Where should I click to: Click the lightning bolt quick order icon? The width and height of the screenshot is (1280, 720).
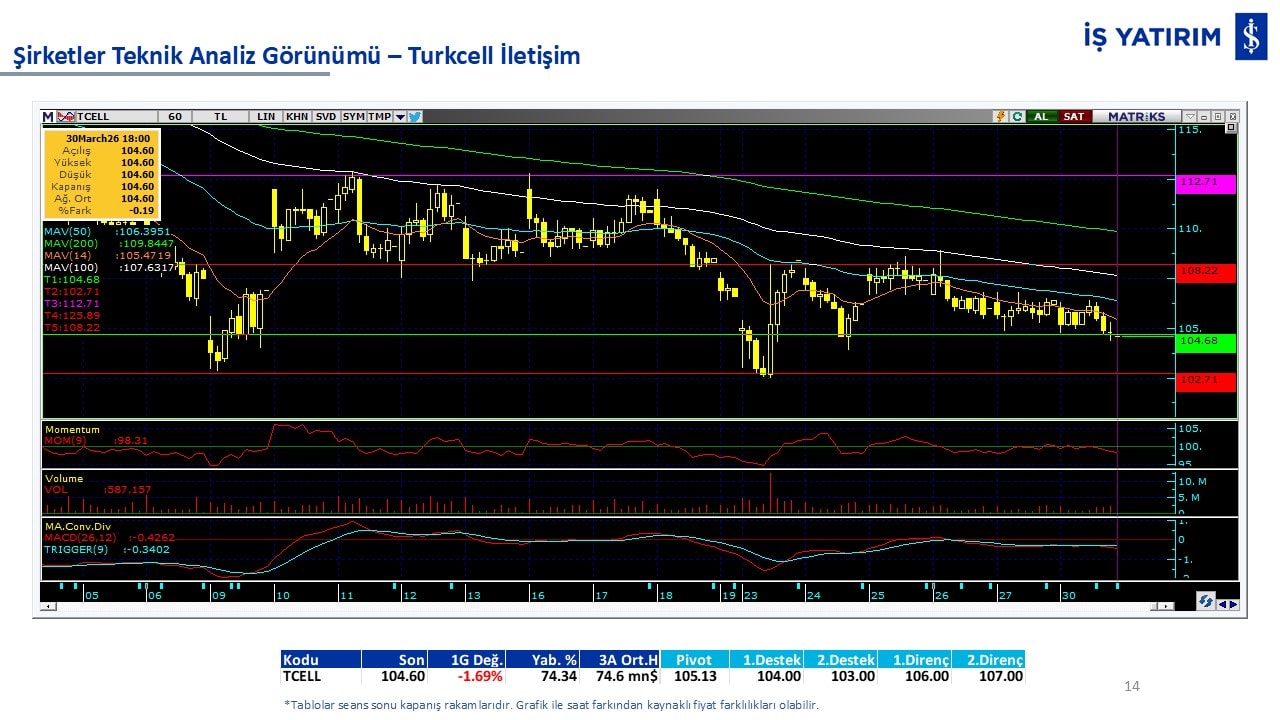coord(1000,117)
